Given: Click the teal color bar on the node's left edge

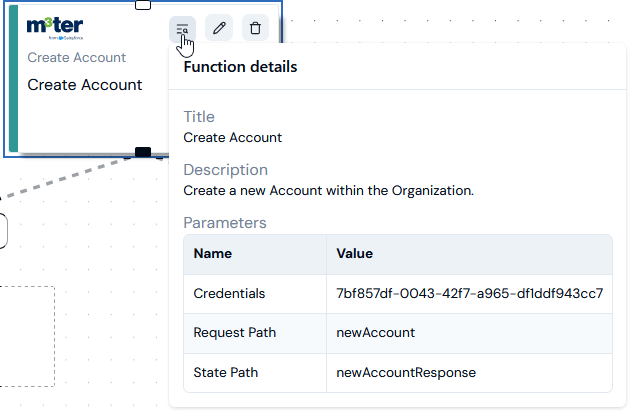Looking at the screenshot, I should (x=13, y=78).
